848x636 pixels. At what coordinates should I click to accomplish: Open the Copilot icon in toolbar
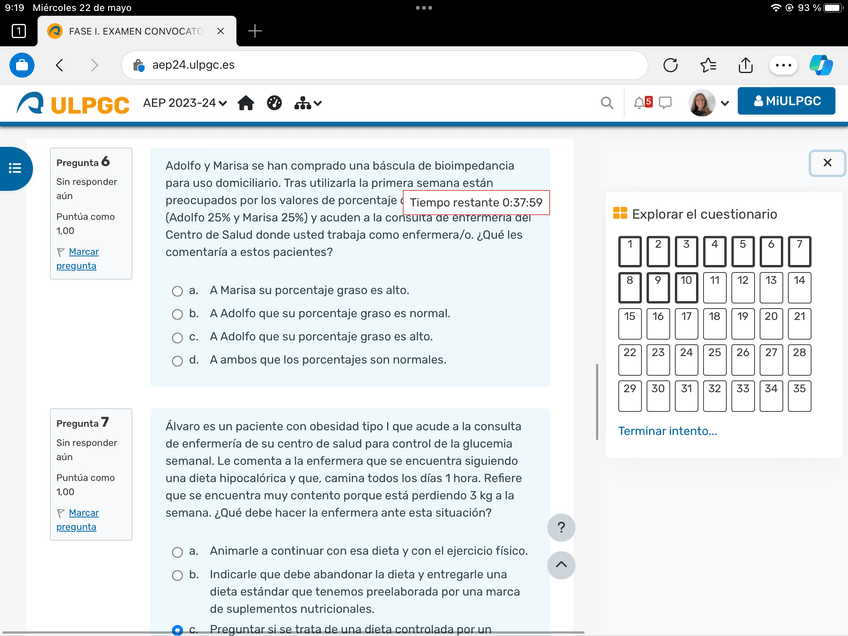(820, 65)
